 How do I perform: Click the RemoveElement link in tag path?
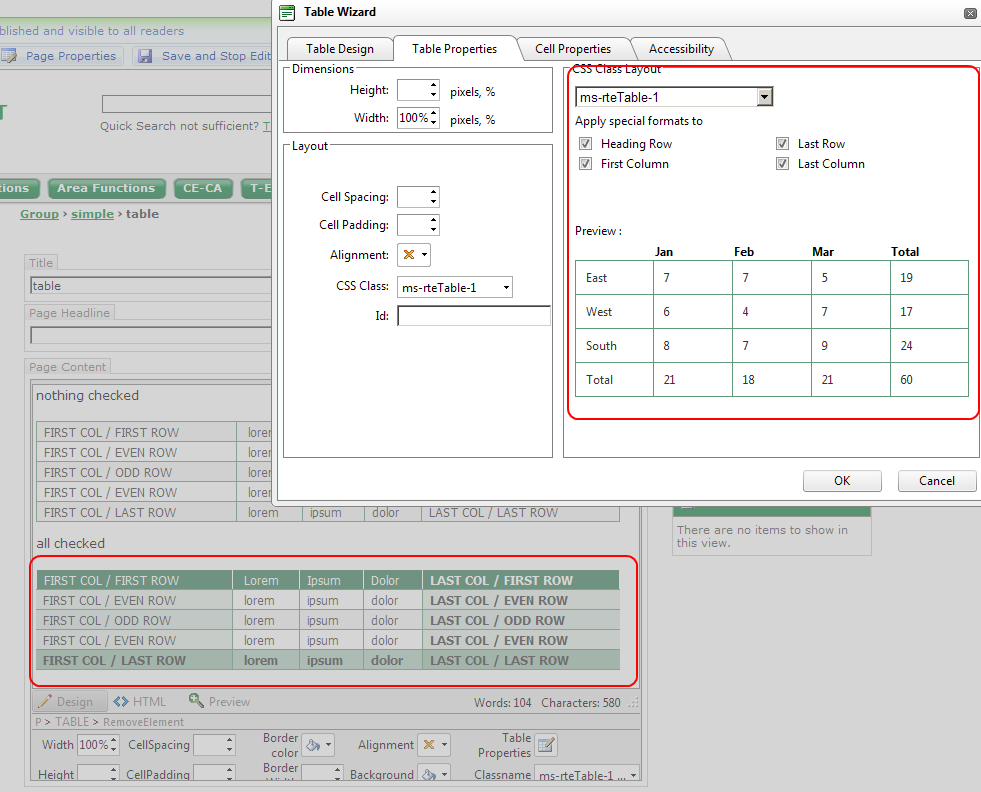pyautogui.click(x=143, y=722)
